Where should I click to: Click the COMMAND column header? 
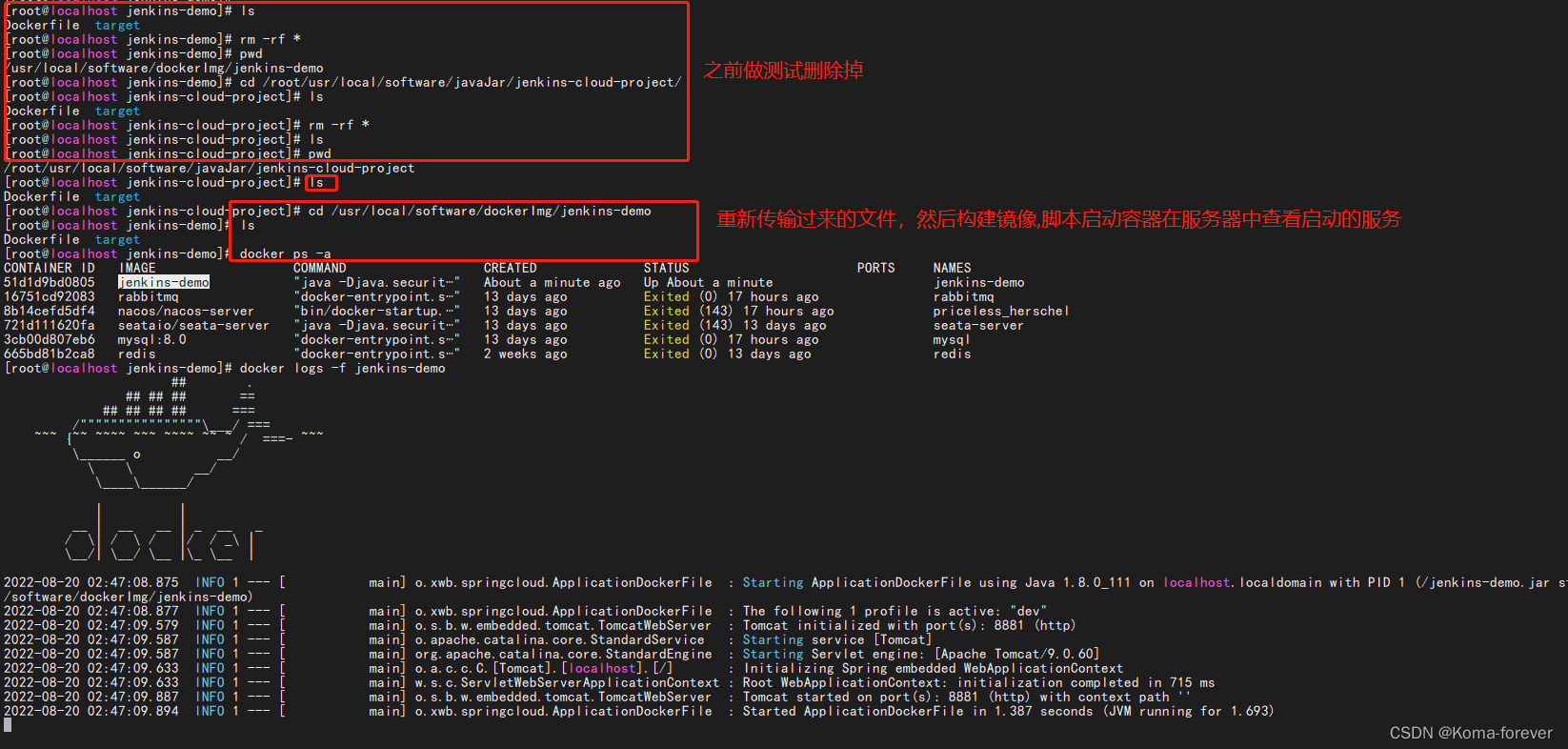point(320,268)
